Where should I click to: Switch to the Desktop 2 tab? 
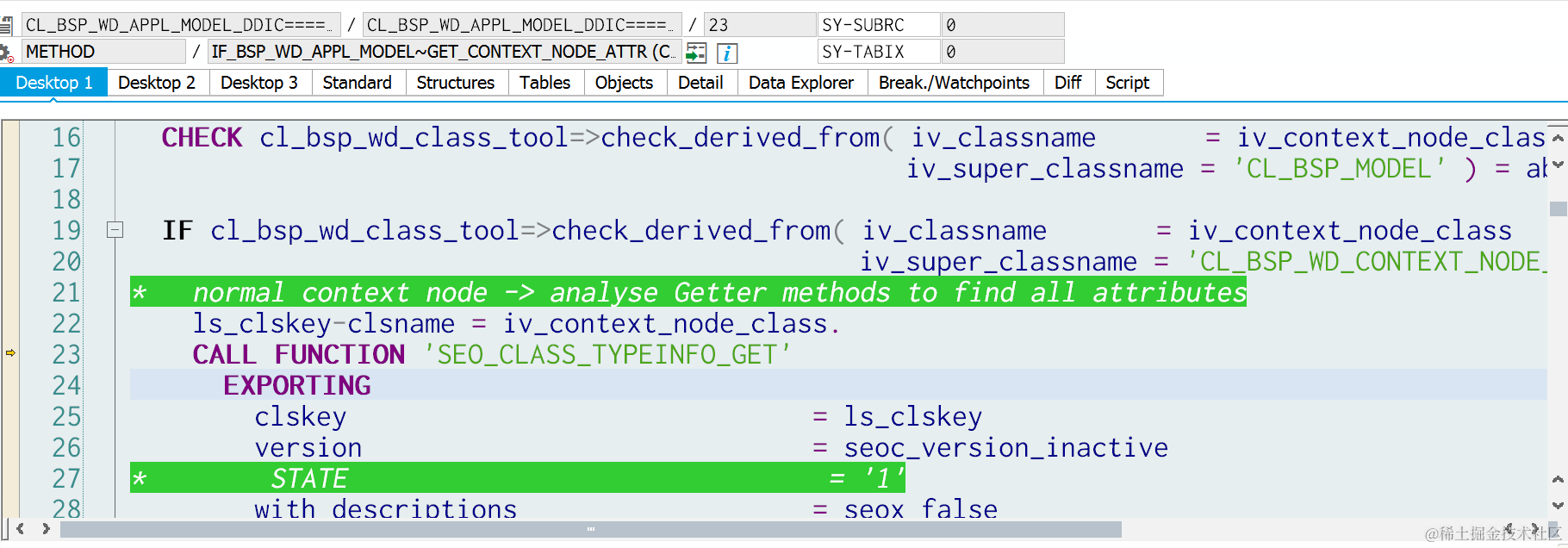pyautogui.click(x=157, y=83)
